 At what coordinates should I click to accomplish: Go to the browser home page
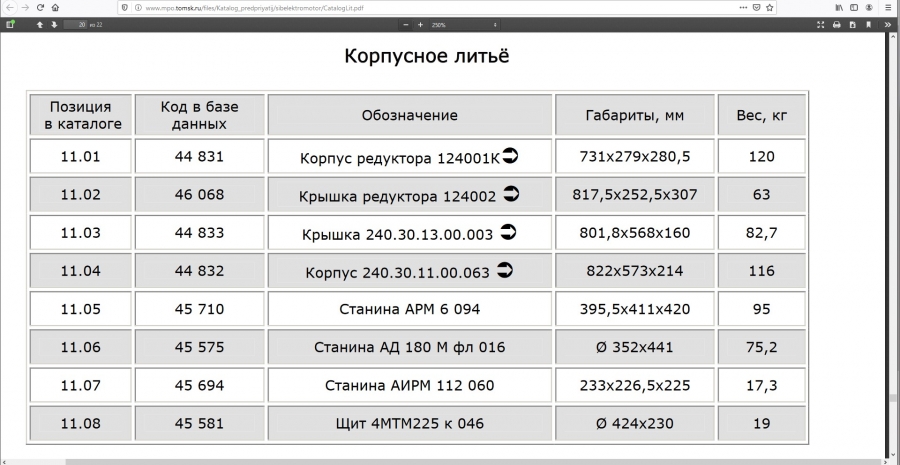[x=54, y=7]
